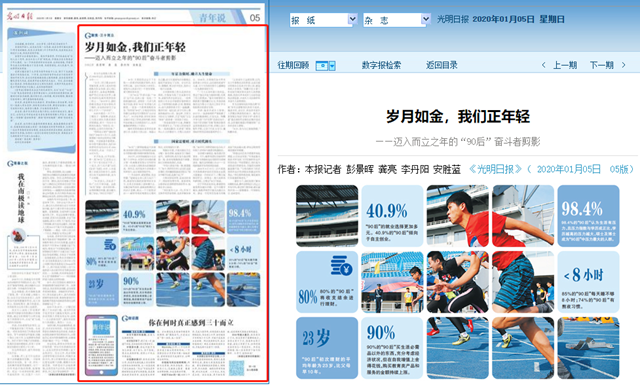The image size is (640, 388).
Task: Open the 报纸 dropdown arrow
Action: pos(353,19)
